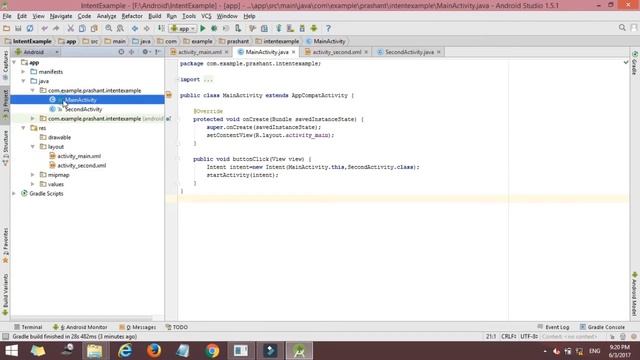Expand the values folder

[33, 184]
